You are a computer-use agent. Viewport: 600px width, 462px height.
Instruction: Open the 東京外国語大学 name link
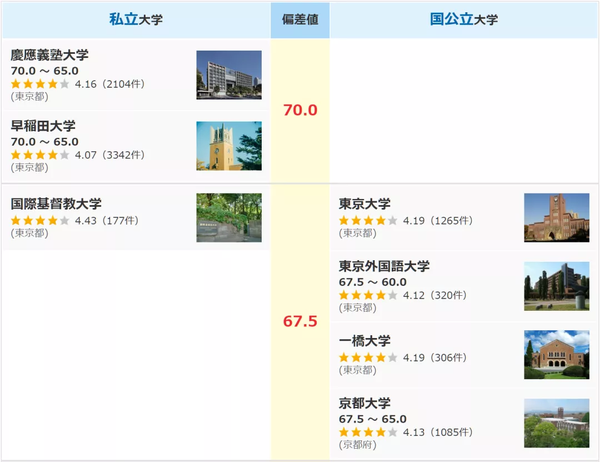tap(384, 266)
